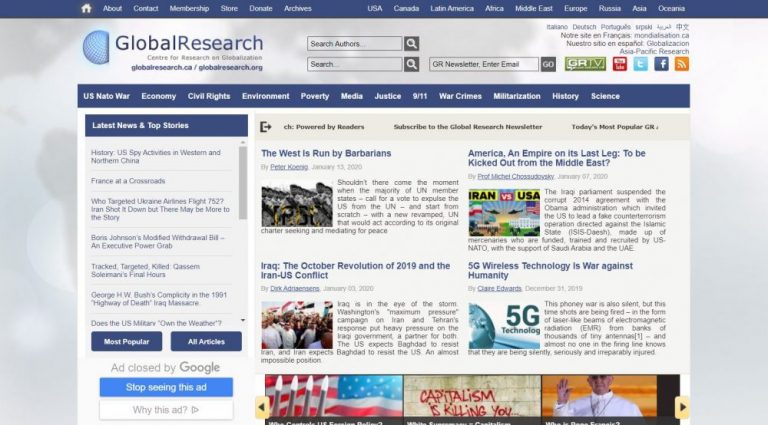
Task: Click the Search Authors magnifier icon
Action: click(x=411, y=44)
